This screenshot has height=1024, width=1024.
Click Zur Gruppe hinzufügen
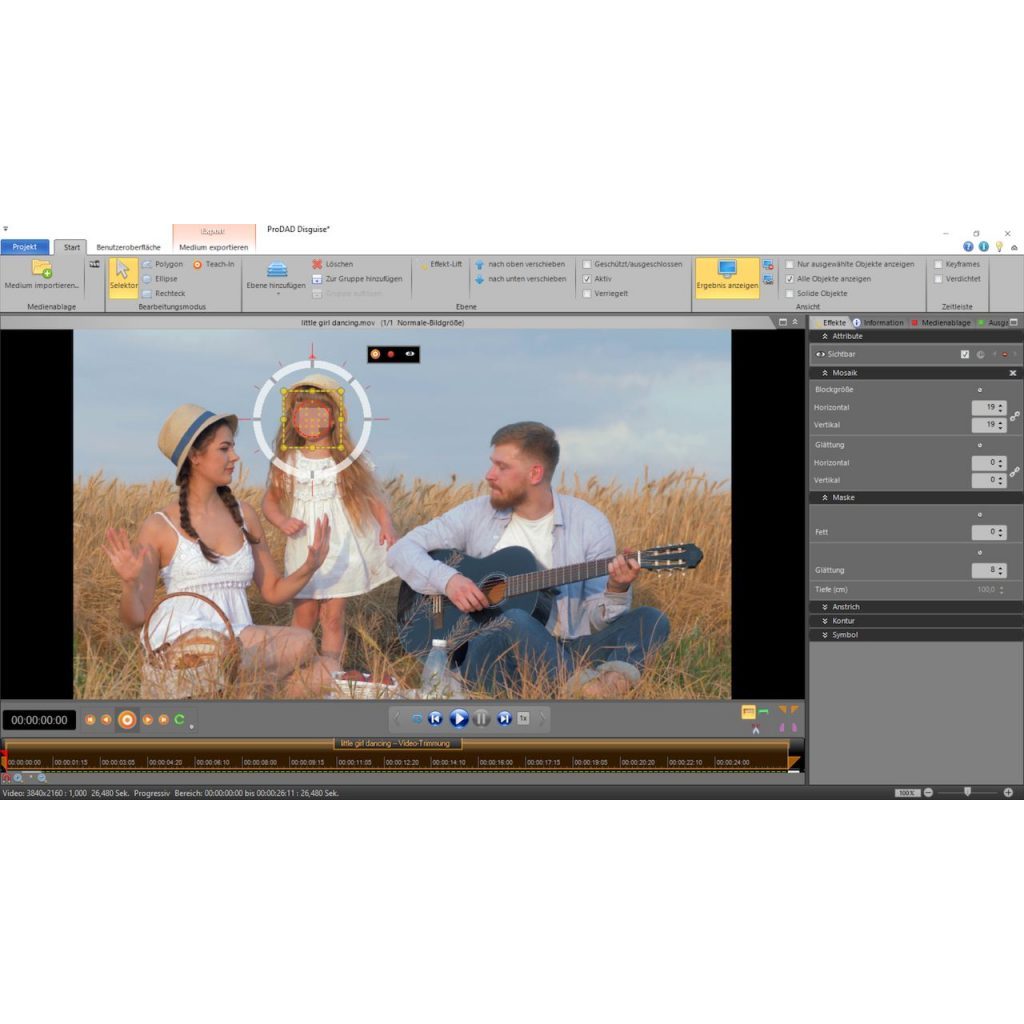pyautogui.click(x=357, y=279)
